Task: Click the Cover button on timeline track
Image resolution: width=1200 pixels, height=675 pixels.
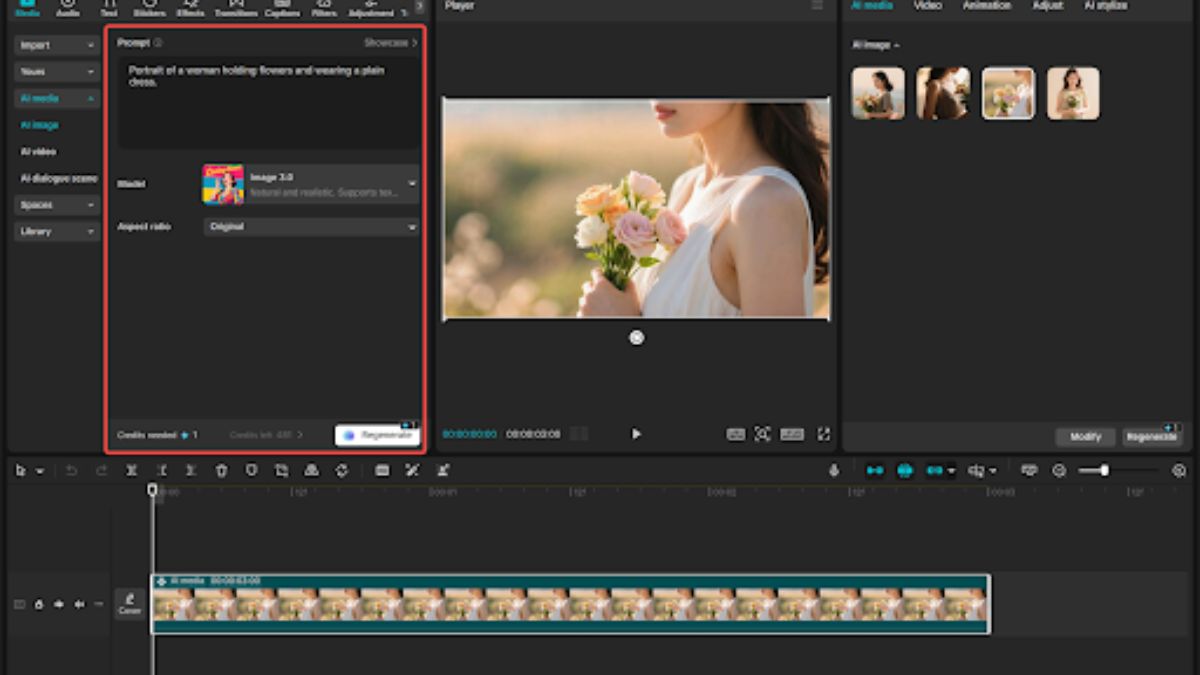Action: 130,604
